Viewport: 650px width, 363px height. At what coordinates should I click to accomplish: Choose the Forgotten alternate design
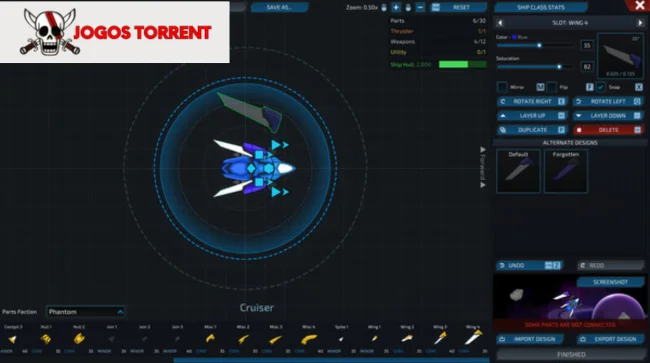tap(566, 171)
